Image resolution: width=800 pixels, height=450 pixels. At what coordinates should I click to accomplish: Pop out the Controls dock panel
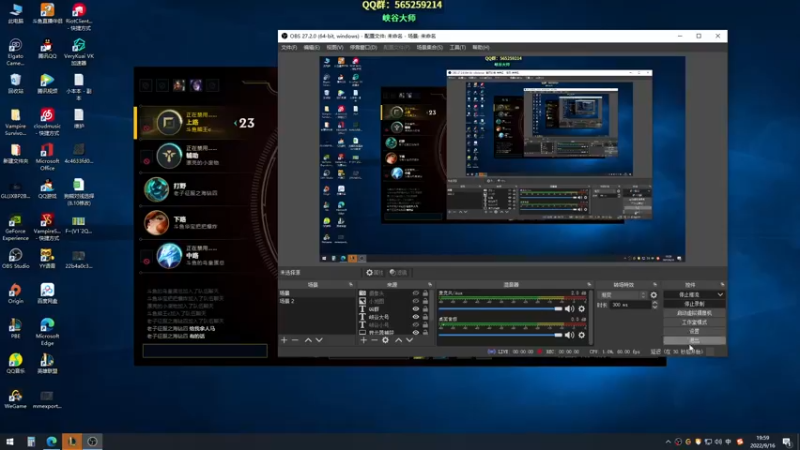pyautogui.click(x=722, y=285)
